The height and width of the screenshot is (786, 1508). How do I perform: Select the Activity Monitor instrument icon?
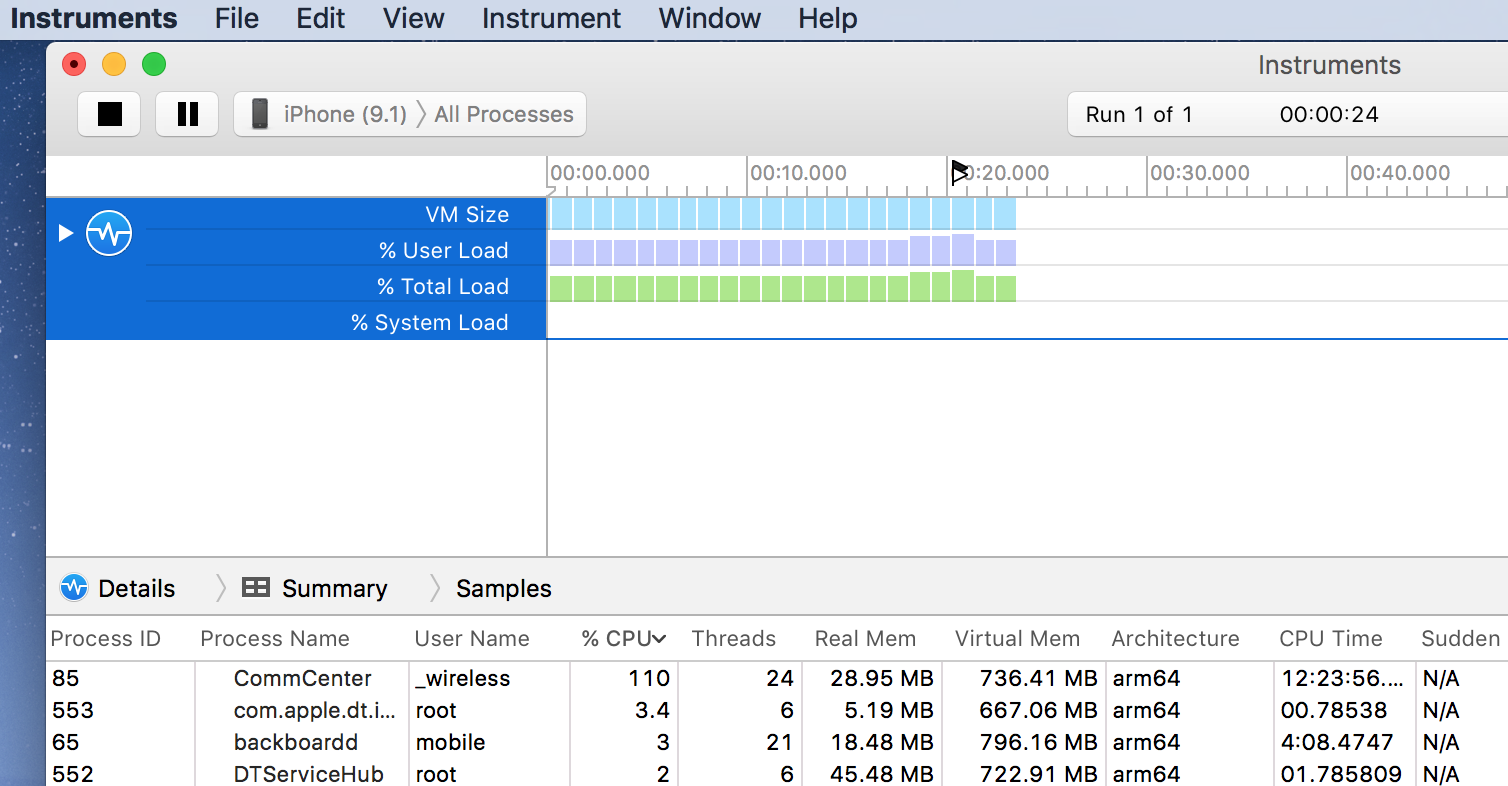pyautogui.click(x=109, y=233)
